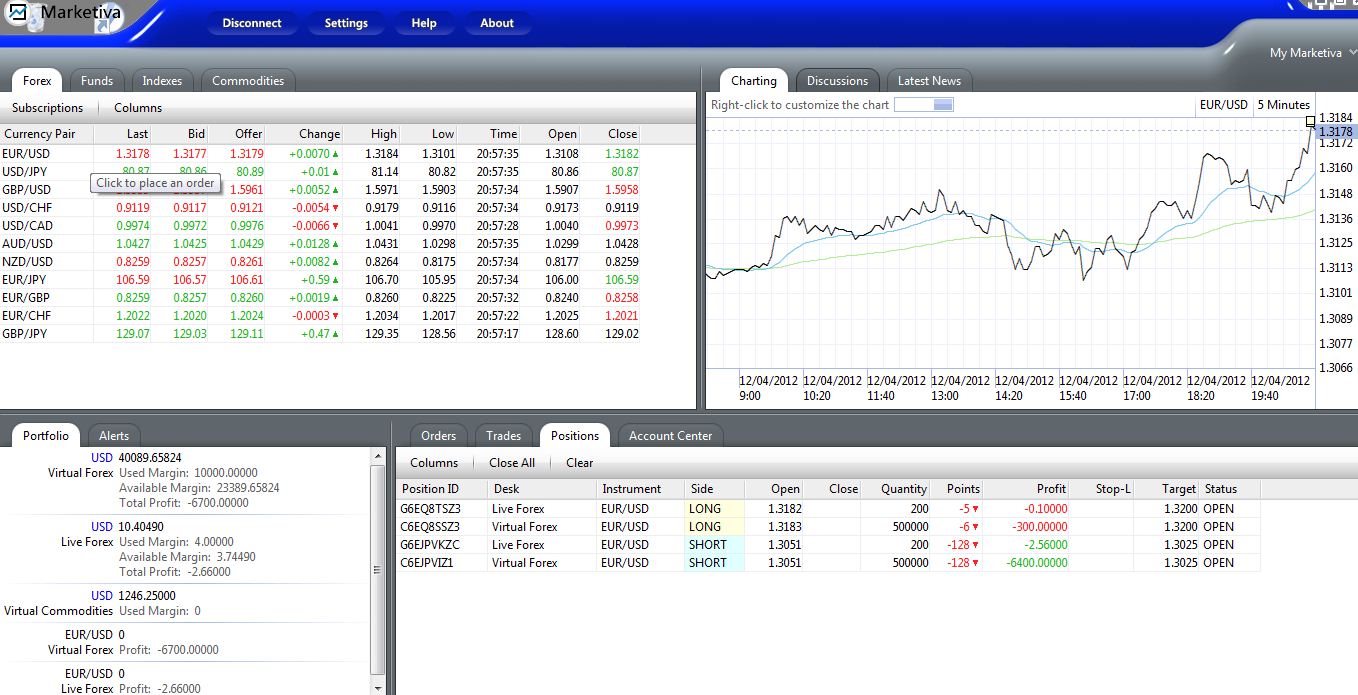This screenshot has height=695, width=1358.
Task: Click the Virtual Commodities balance 1246.25000
Action: coord(147,596)
